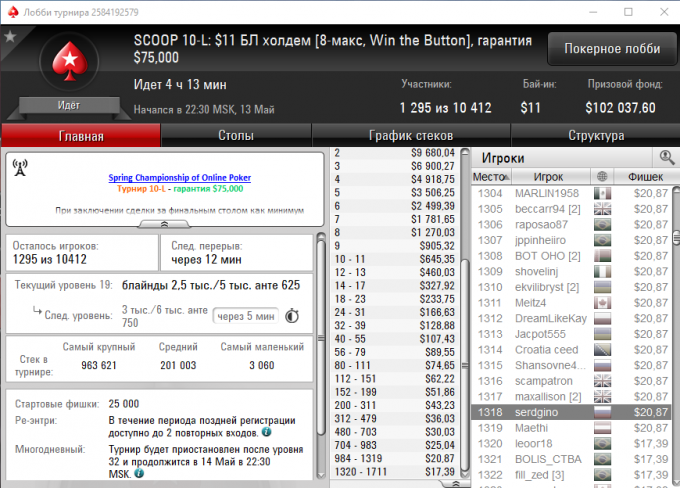The width and height of the screenshot is (680, 488).
Task: Sort players by the Игрок column header
Action: [551, 177]
